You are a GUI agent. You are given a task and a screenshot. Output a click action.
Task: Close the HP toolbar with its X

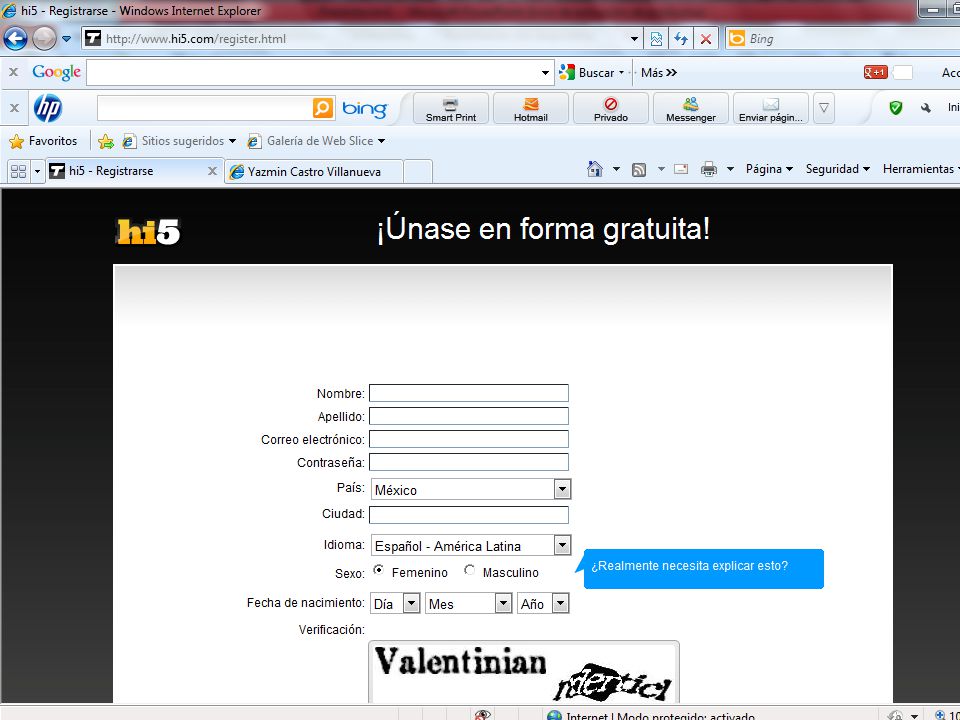point(13,108)
